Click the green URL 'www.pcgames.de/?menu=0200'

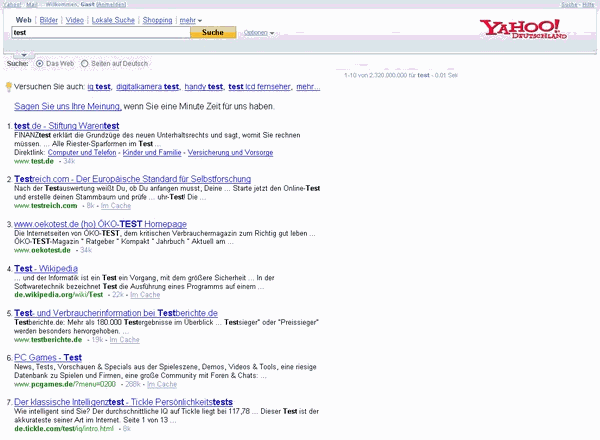click(x=65, y=385)
